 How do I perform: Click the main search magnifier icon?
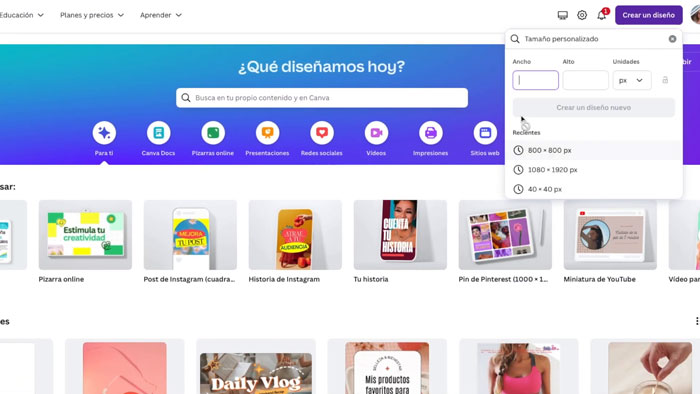(186, 98)
